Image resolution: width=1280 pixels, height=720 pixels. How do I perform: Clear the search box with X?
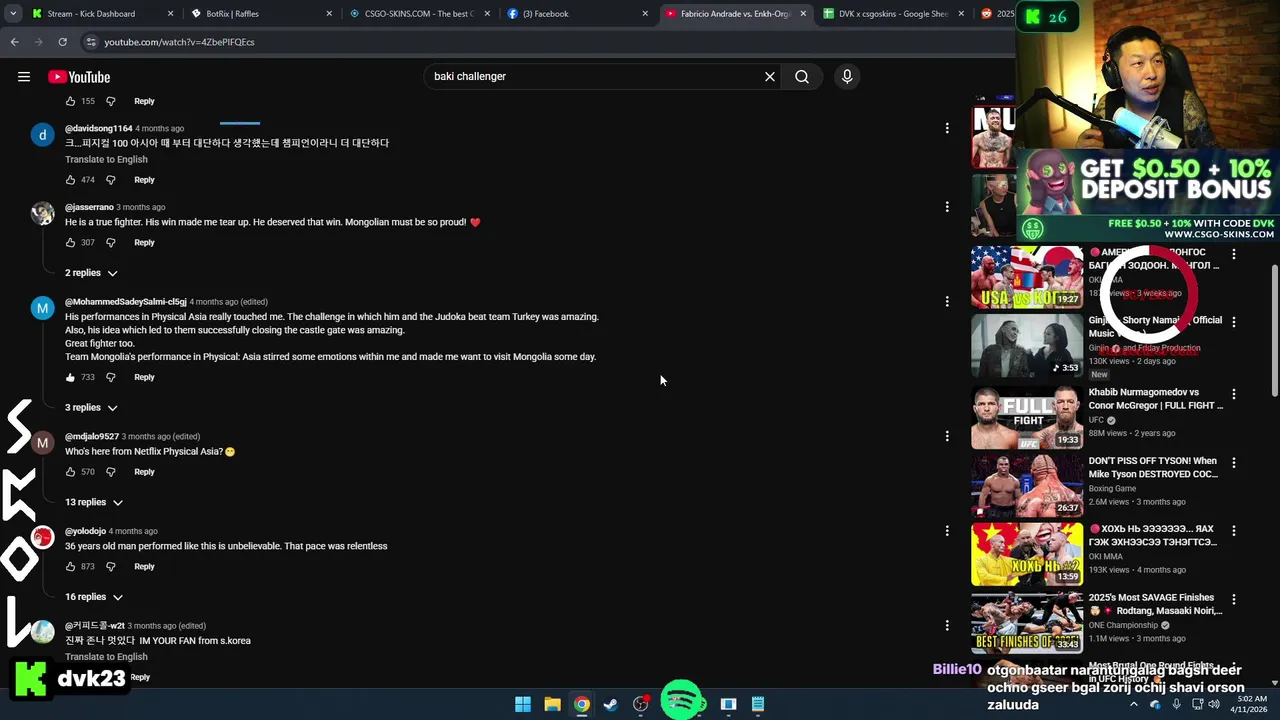pyautogui.click(x=770, y=77)
